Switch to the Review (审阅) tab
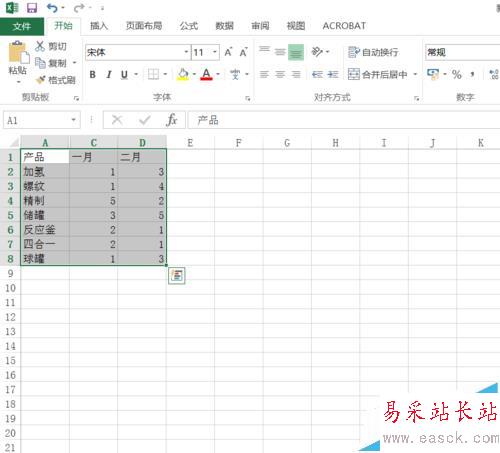Viewport: 500px width, 453px height. (x=260, y=26)
